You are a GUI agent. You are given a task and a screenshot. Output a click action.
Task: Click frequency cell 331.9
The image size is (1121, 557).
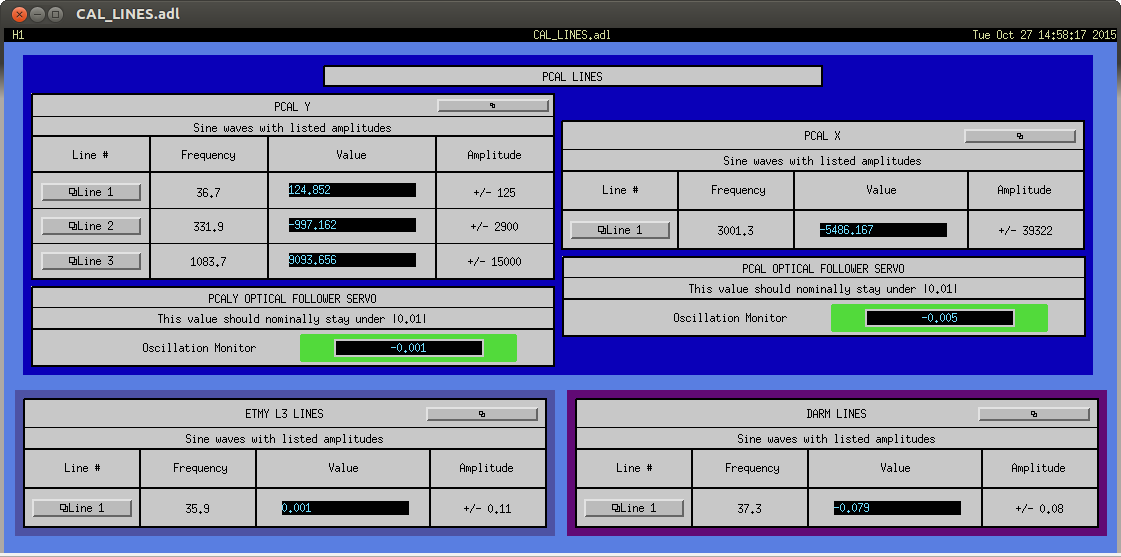tap(209, 226)
